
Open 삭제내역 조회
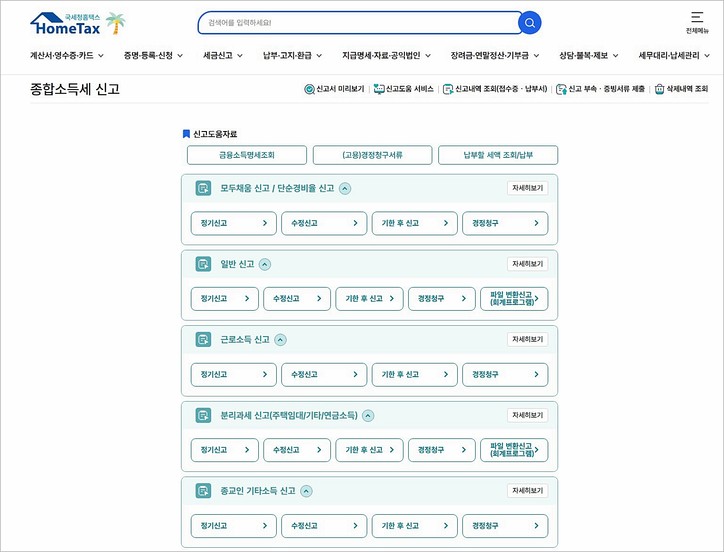coord(680,89)
